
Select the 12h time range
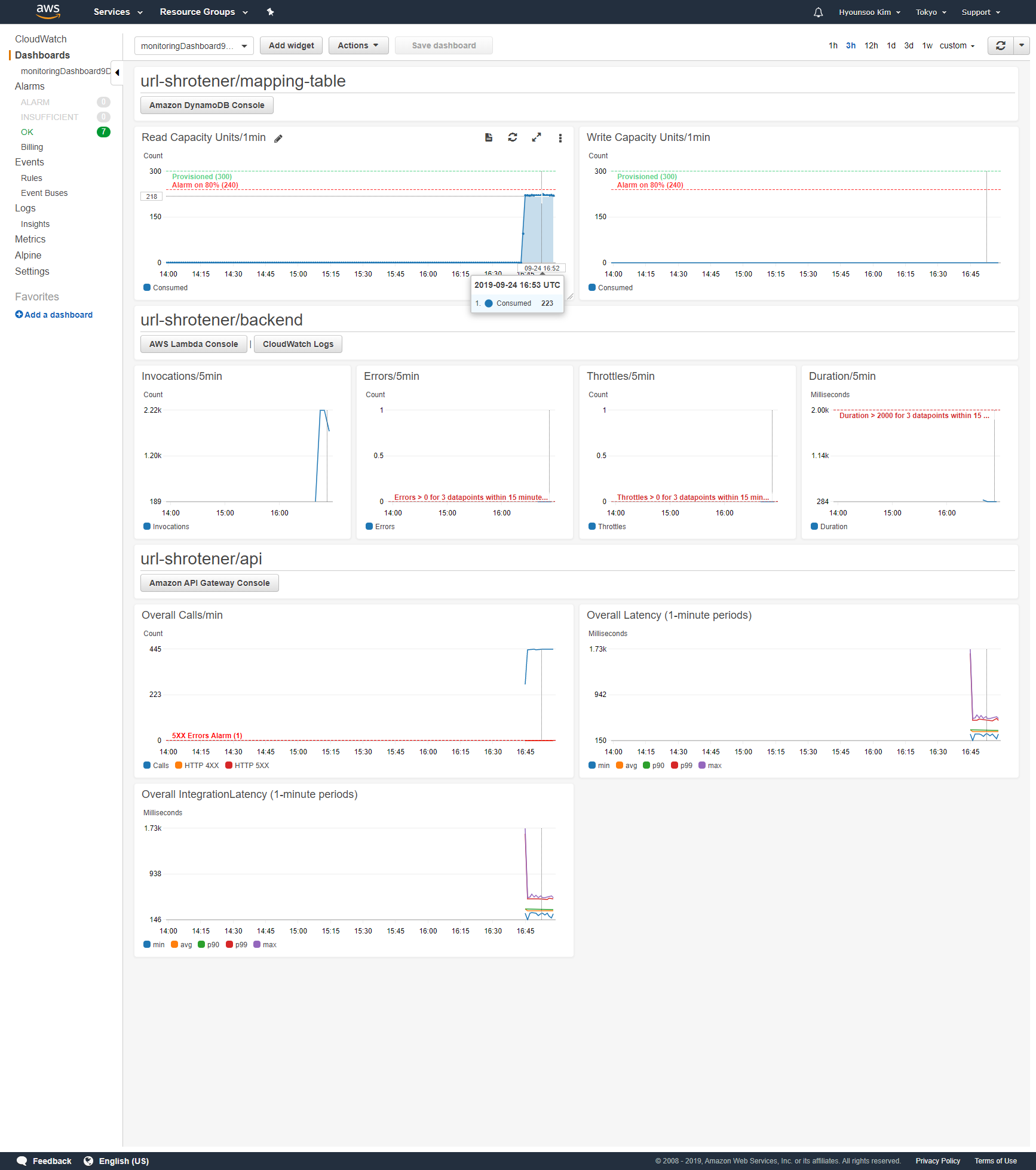871,45
